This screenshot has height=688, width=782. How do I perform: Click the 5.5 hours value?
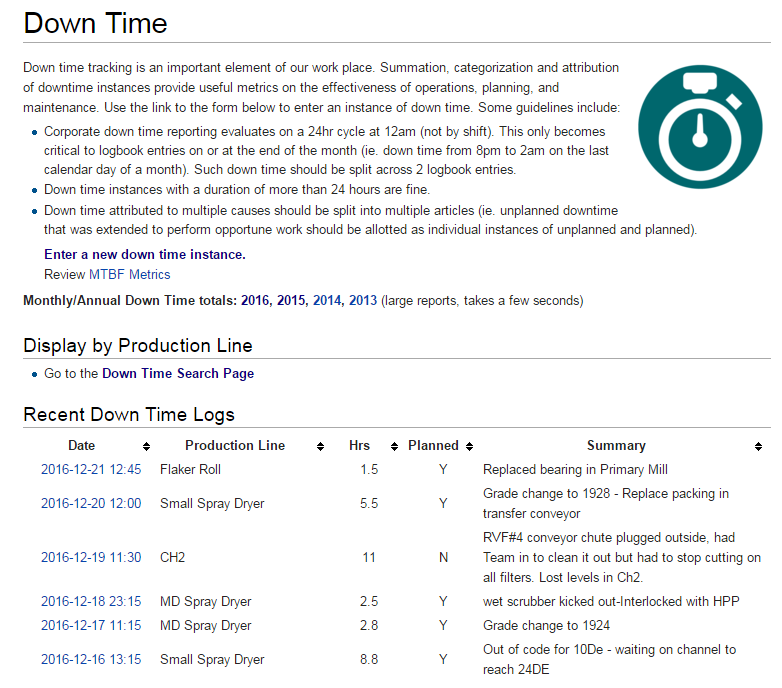click(369, 503)
